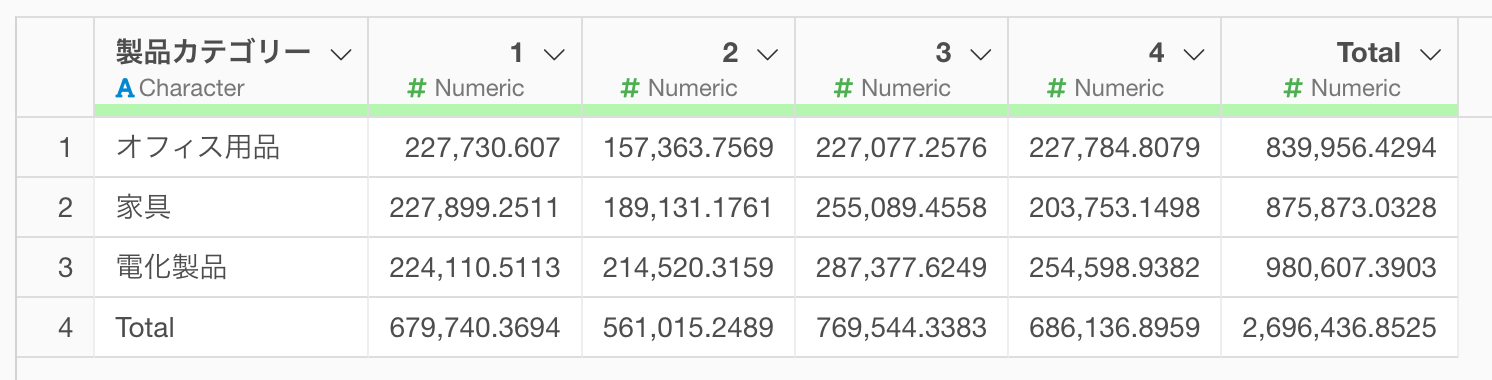Open column 3 header dropdown arrow
The height and width of the screenshot is (380, 1492).
[980, 54]
